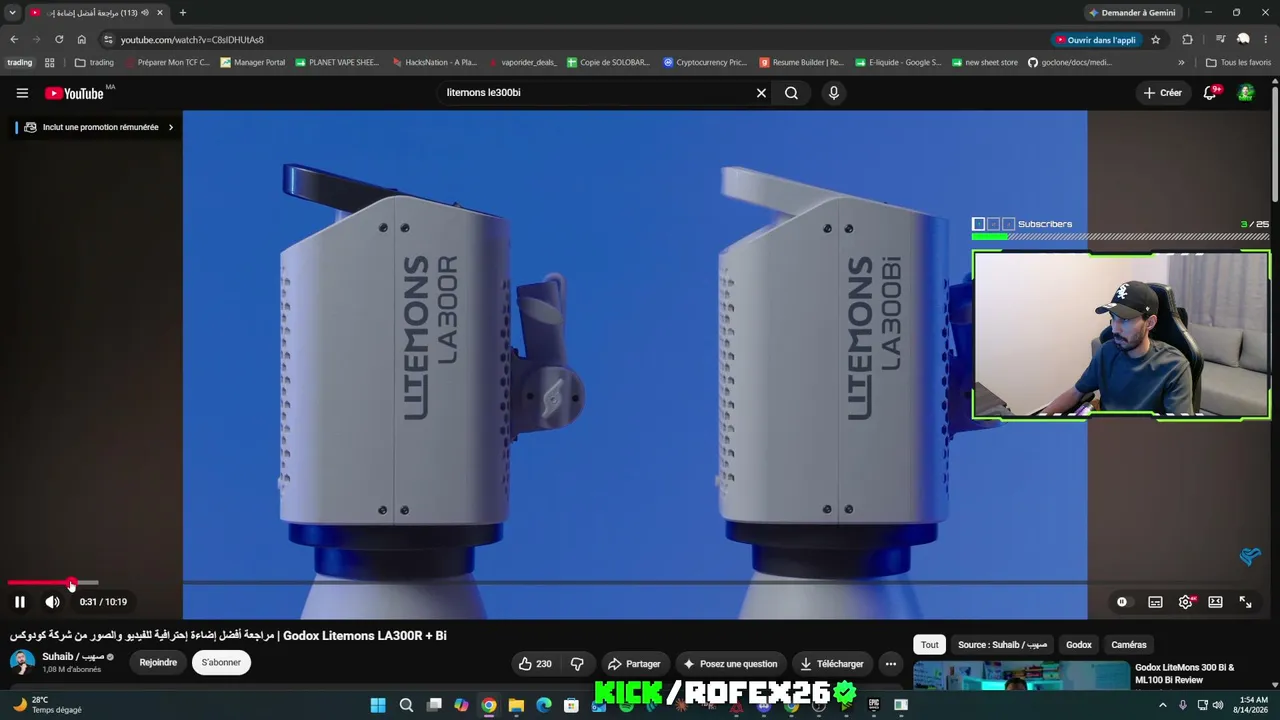Click Posez une question button
The width and height of the screenshot is (1280, 720).
click(730, 664)
